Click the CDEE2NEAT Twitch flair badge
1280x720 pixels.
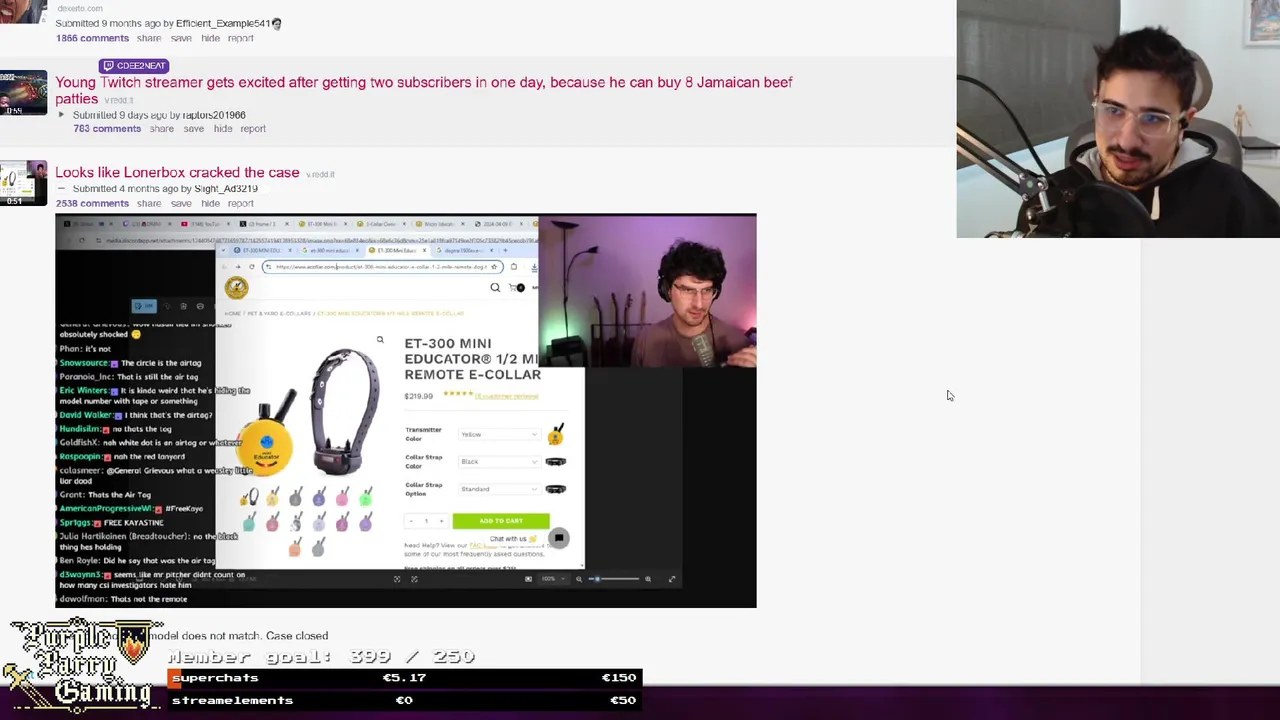point(134,66)
